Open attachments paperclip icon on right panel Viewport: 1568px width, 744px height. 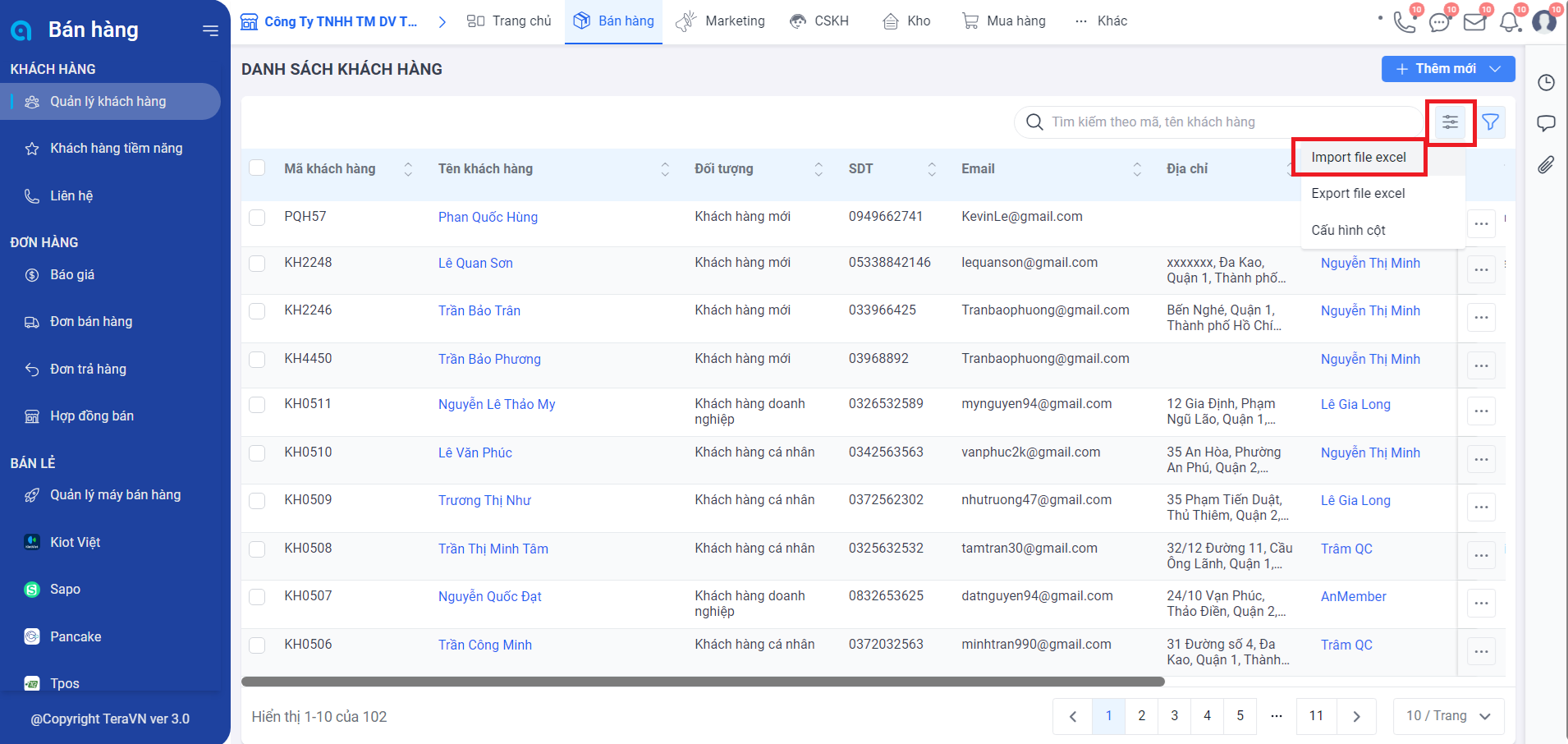1546,165
